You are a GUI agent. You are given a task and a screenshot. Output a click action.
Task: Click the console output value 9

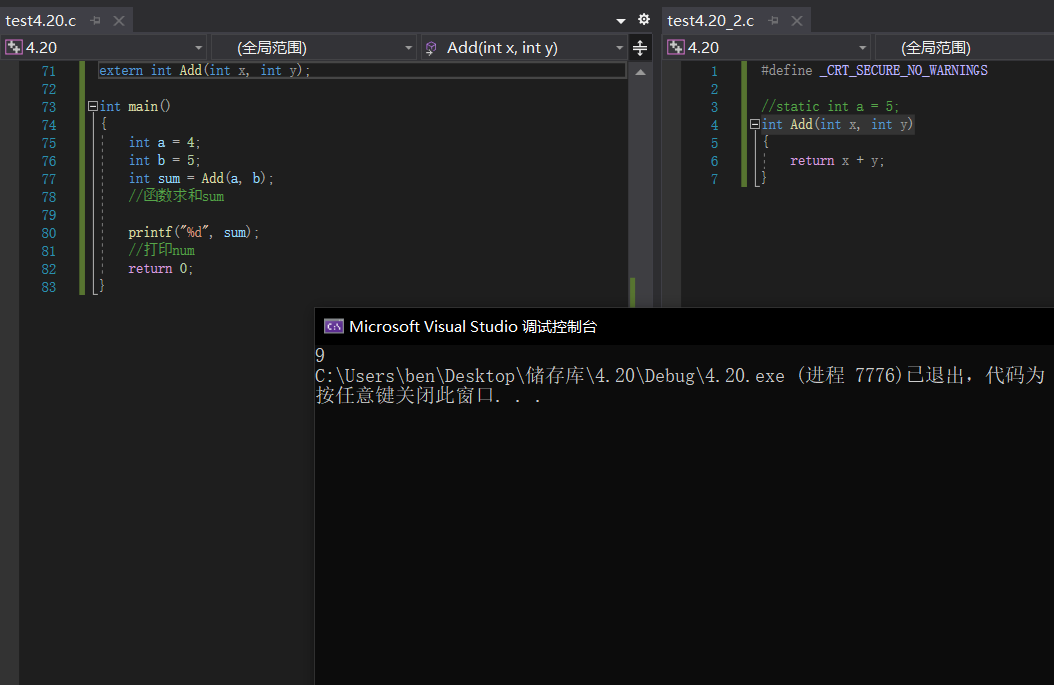point(320,355)
